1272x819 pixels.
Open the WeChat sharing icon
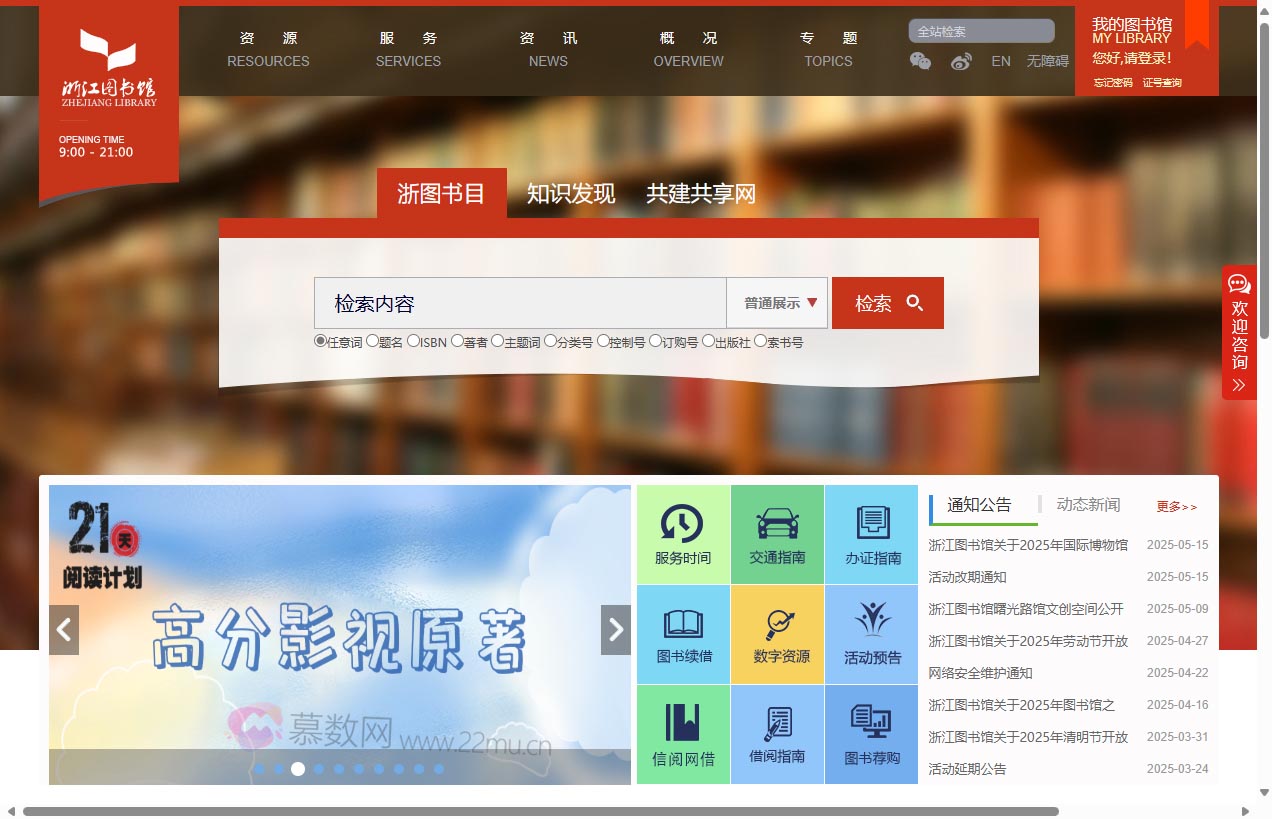(919, 61)
